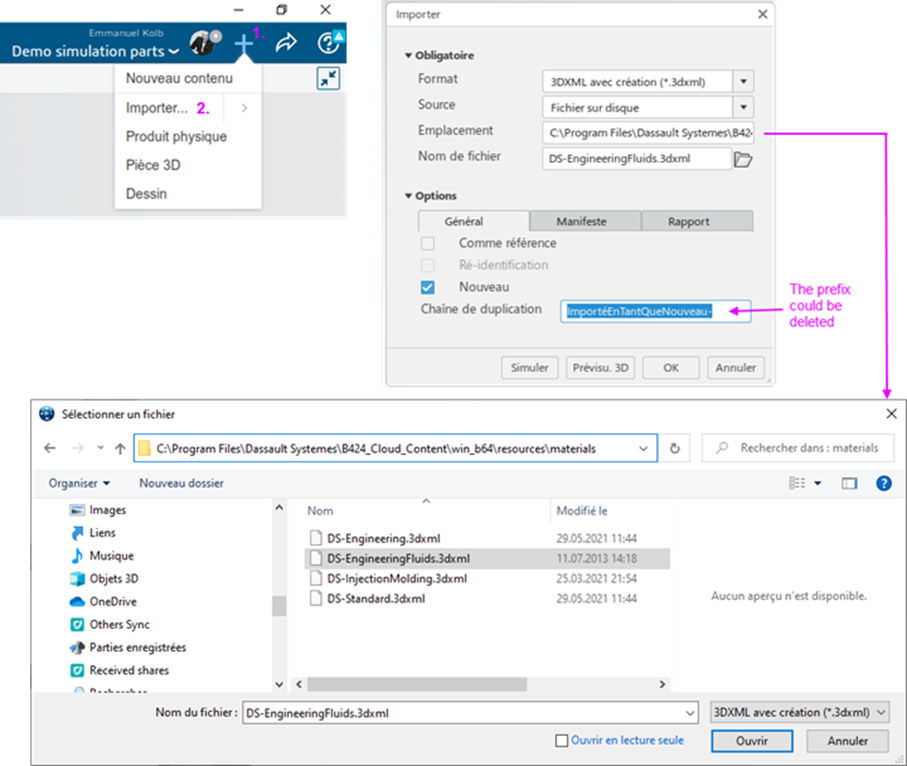Screen dimensions: 907x766
Task: Open the folder icon next to Nom de fichier
Action: click(743, 157)
